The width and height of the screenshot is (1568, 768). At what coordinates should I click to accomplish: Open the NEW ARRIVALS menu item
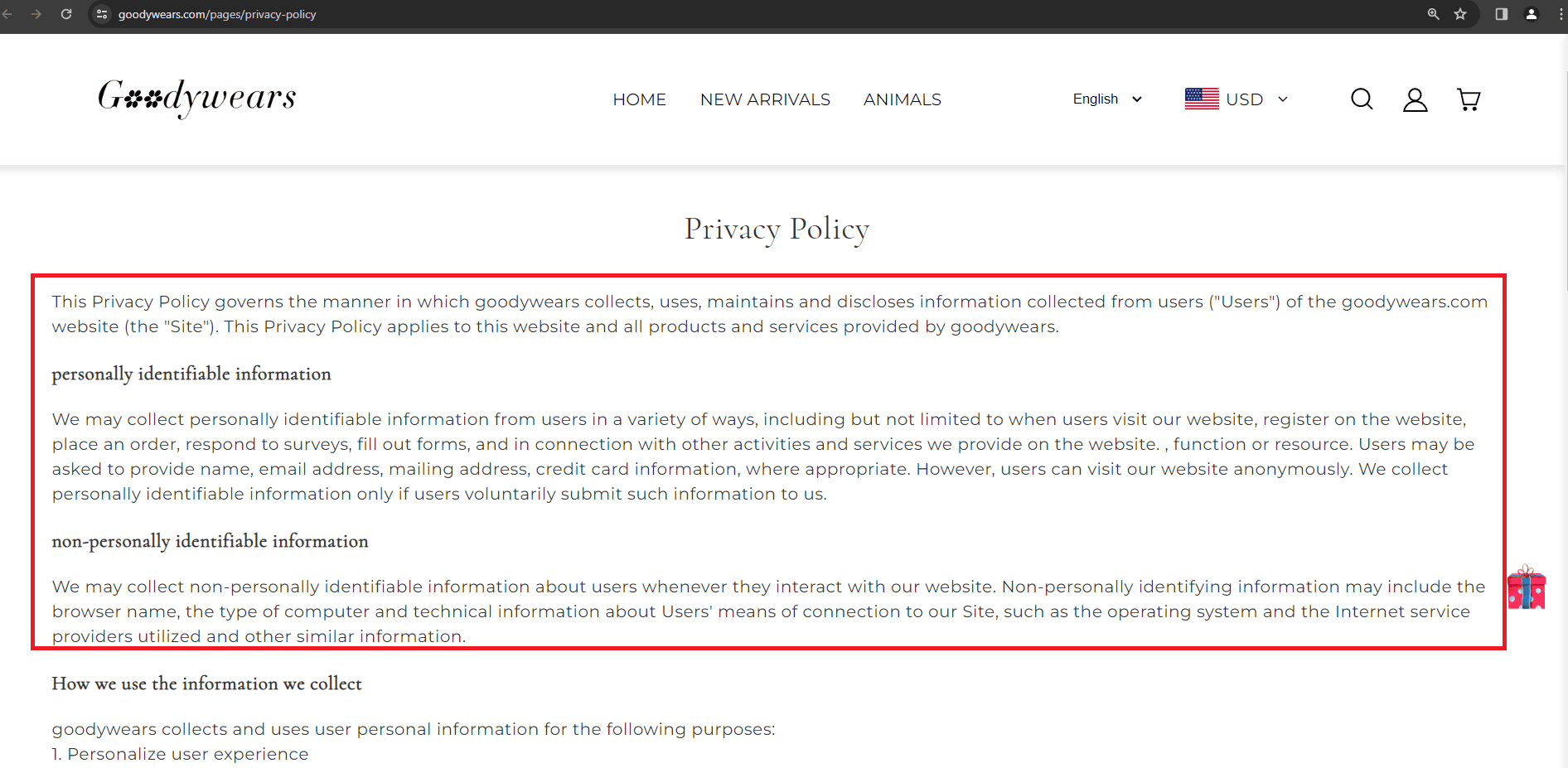coord(765,99)
